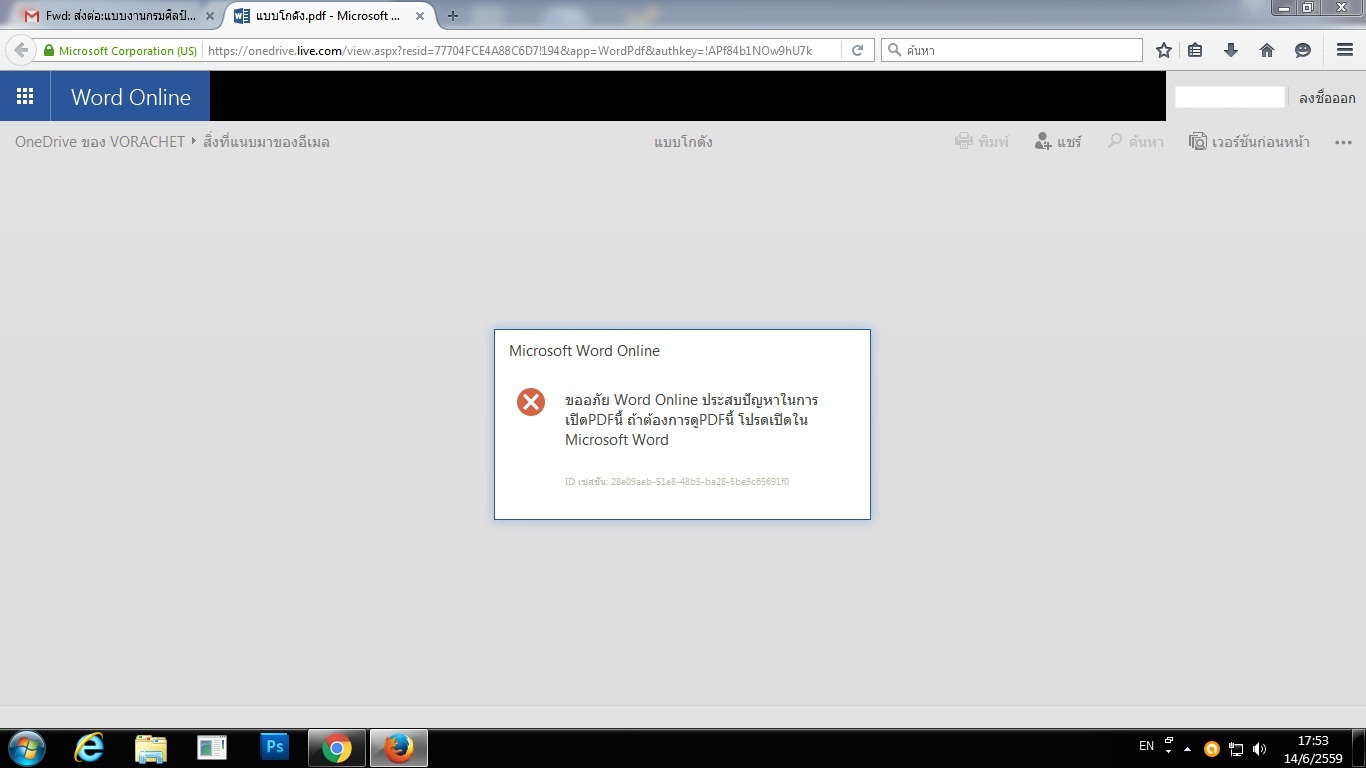Go to the Firefox home page icon
1366x768 pixels.
click(x=1267, y=50)
